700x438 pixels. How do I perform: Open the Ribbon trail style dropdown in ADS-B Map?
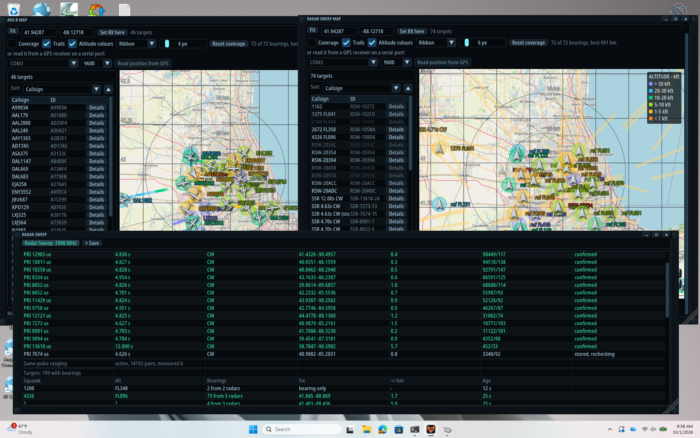pos(136,44)
